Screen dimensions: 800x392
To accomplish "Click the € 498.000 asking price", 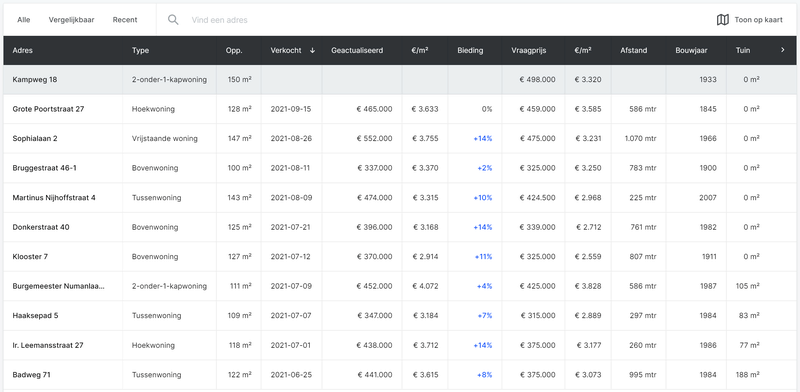I will click(x=537, y=79).
